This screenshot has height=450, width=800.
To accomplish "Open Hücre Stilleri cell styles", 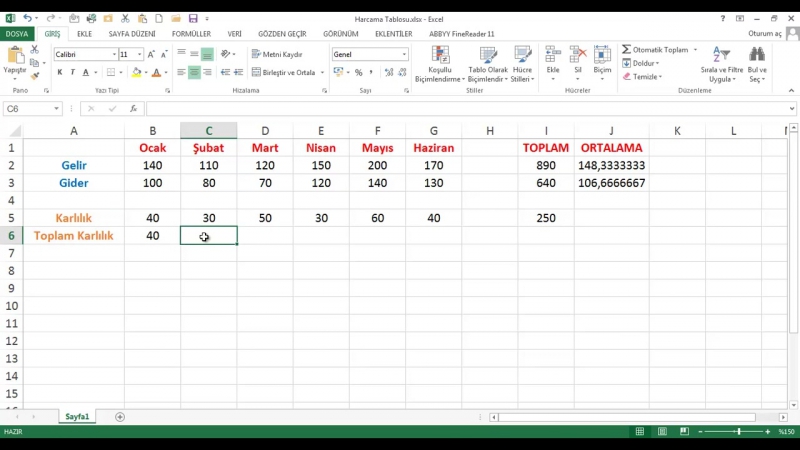I will coord(522,64).
